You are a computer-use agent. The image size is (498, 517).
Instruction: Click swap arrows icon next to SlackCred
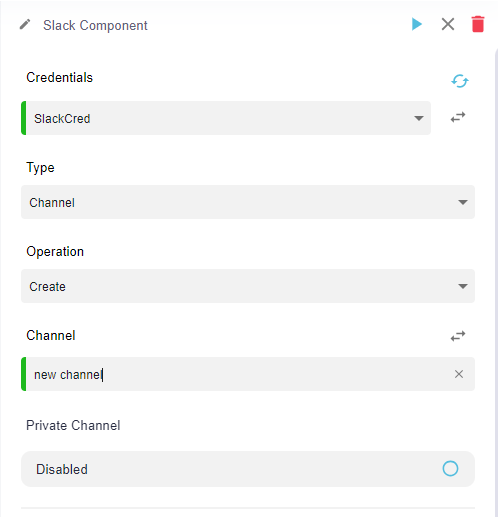coord(458,117)
